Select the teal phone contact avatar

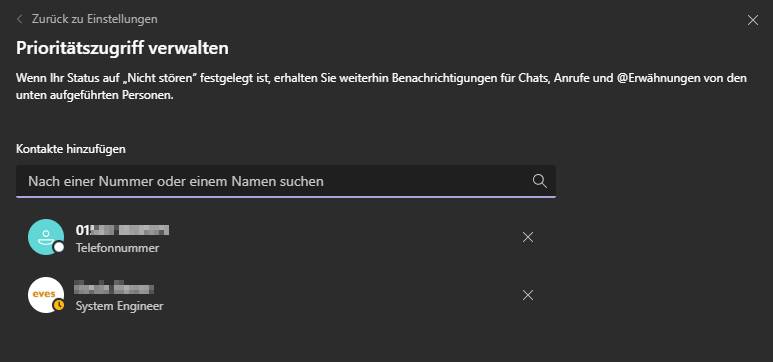pyautogui.click(x=46, y=237)
